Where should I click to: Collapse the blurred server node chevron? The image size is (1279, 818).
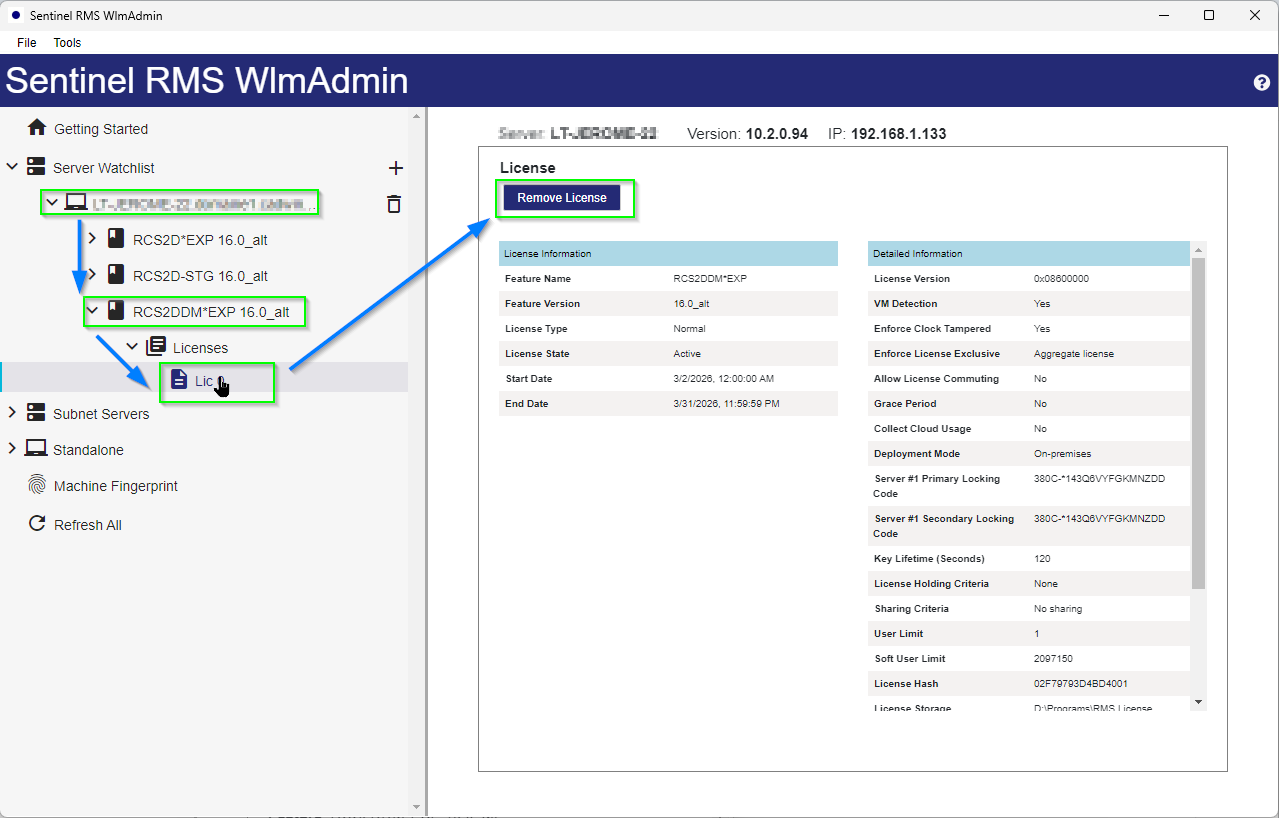coord(52,203)
